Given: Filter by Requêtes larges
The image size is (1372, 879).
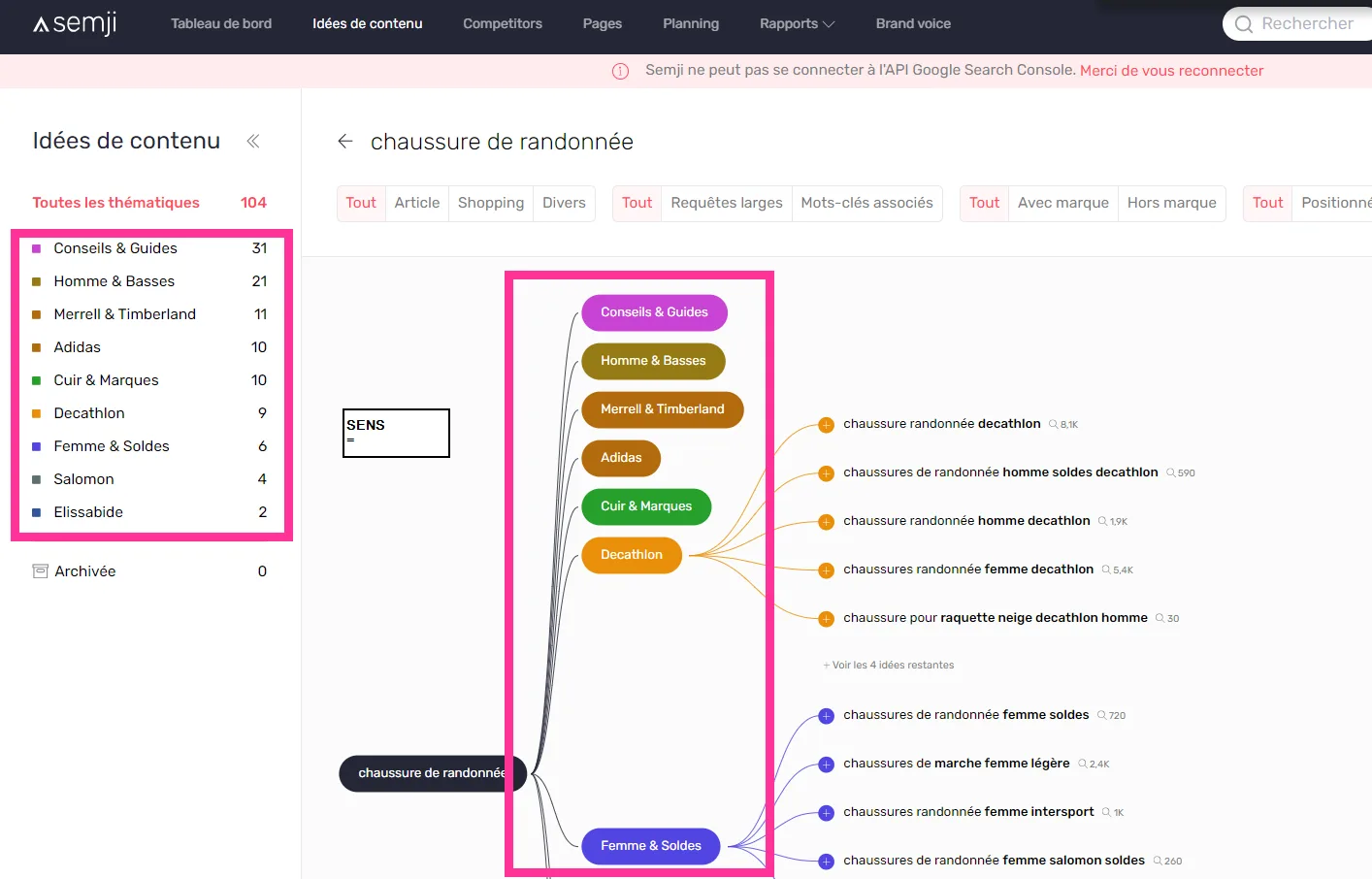Looking at the screenshot, I should pyautogui.click(x=727, y=203).
